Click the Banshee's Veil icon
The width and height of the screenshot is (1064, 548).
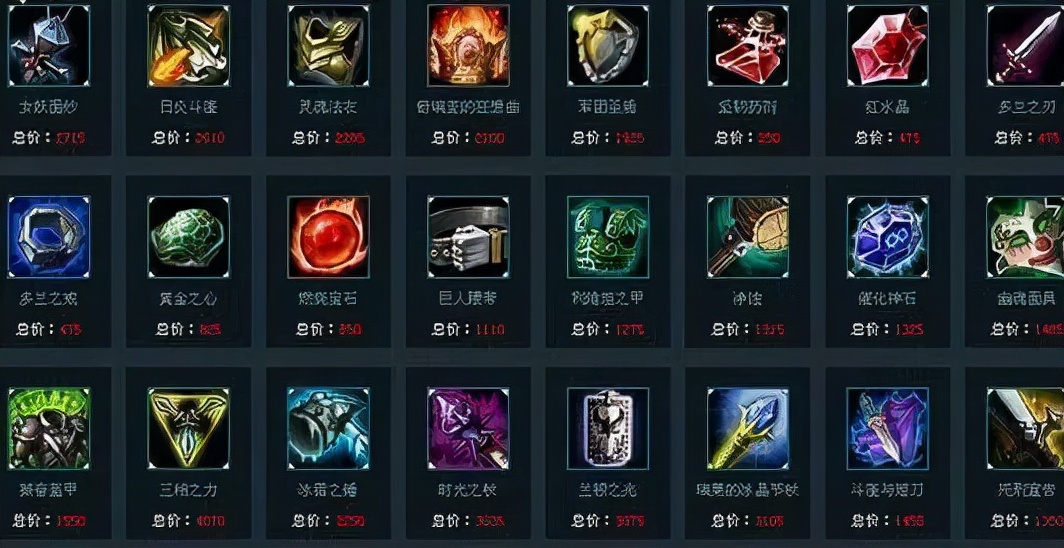[x=49, y=45]
